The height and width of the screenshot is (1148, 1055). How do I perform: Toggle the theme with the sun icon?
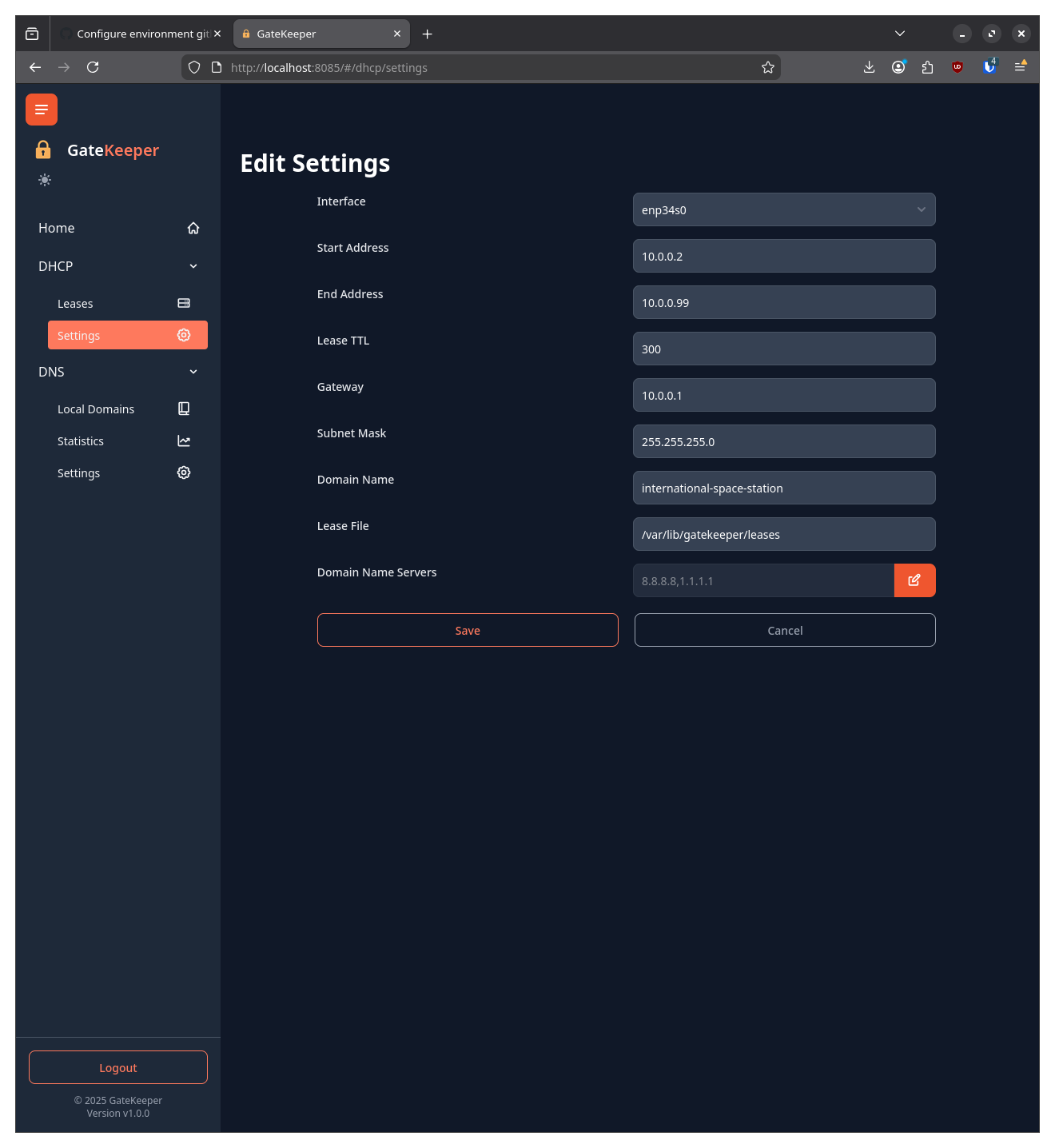coord(45,179)
